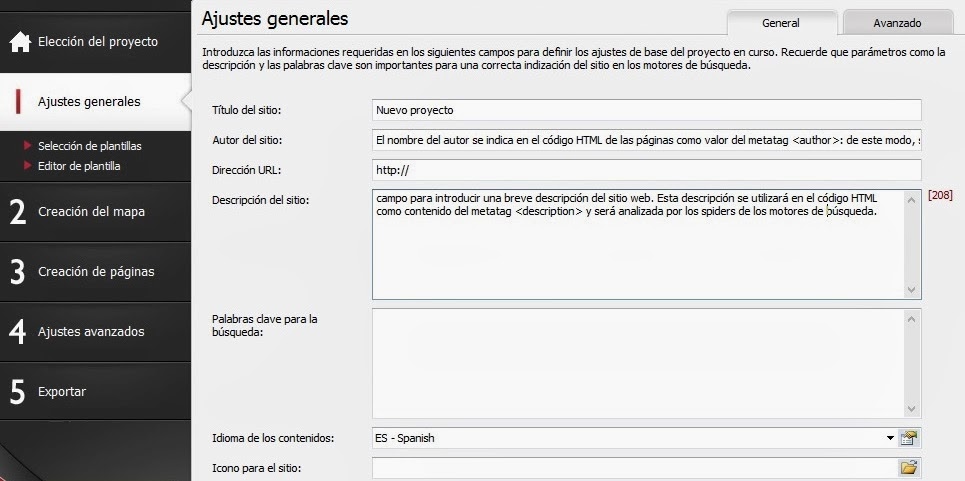Click inside the Descripción del sitio textarea
Image resolution: width=965 pixels, height=481 pixels.
click(x=646, y=244)
